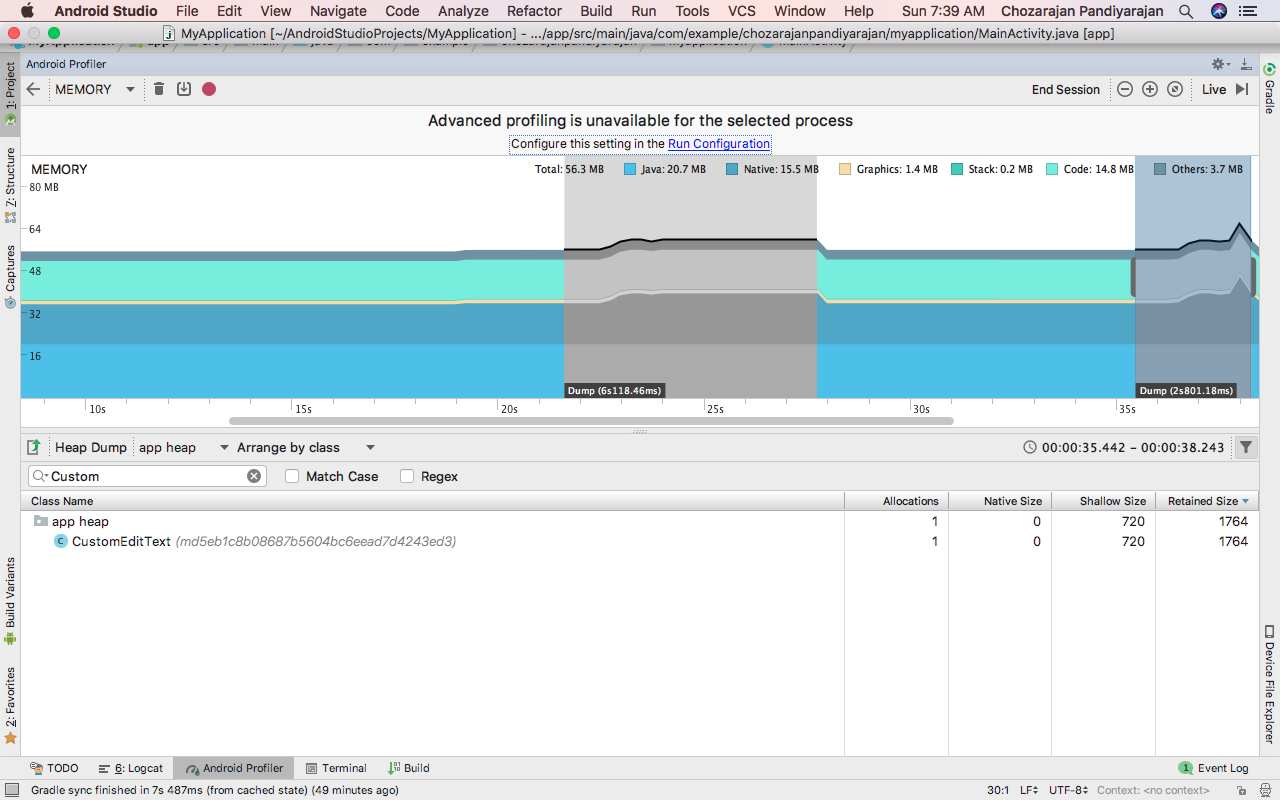Open the Refactor menu
The width and height of the screenshot is (1280, 800).
pyautogui.click(x=534, y=11)
